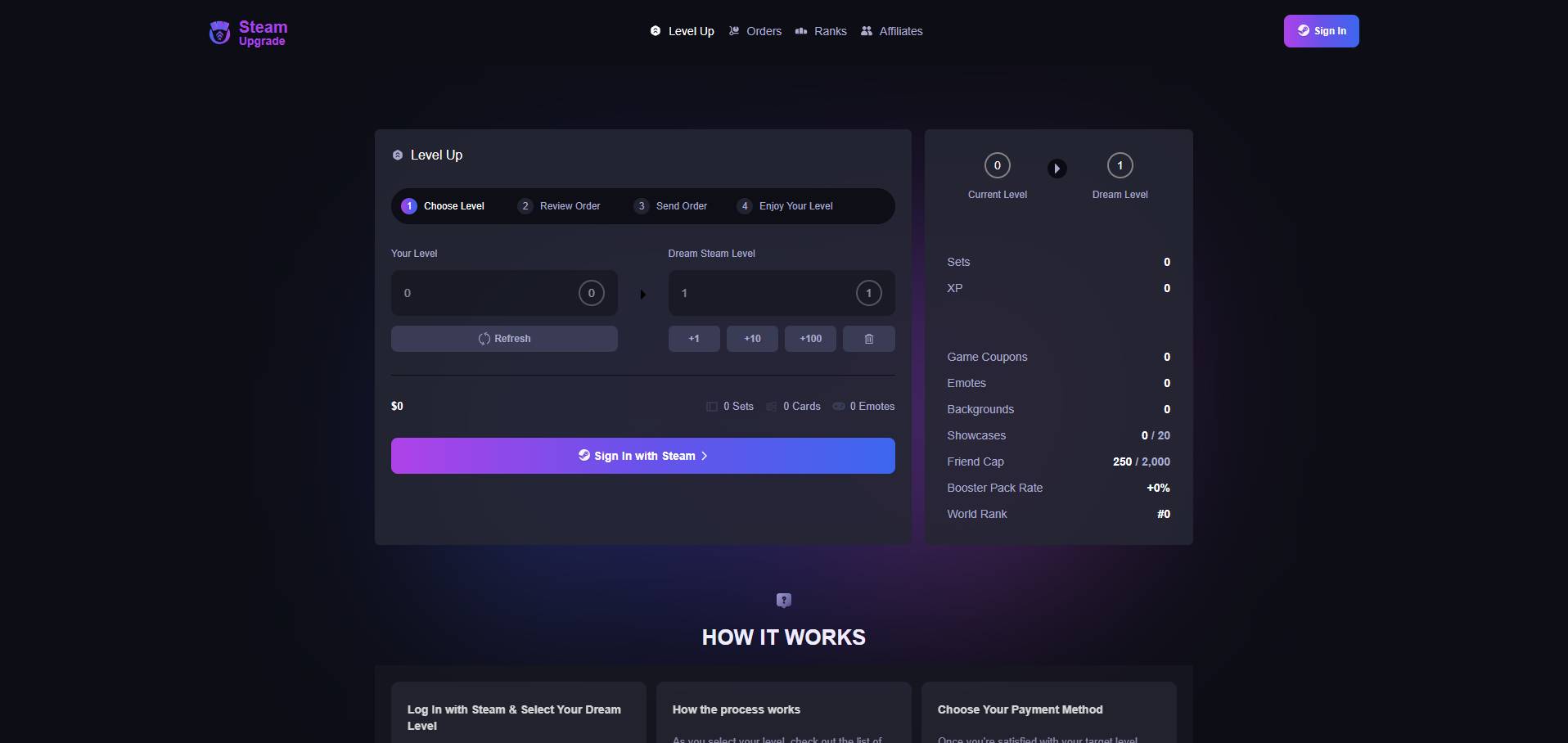Viewport: 1568px width, 743px height.
Task: Click the trash icon to reset dream level
Action: pyautogui.click(x=868, y=339)
